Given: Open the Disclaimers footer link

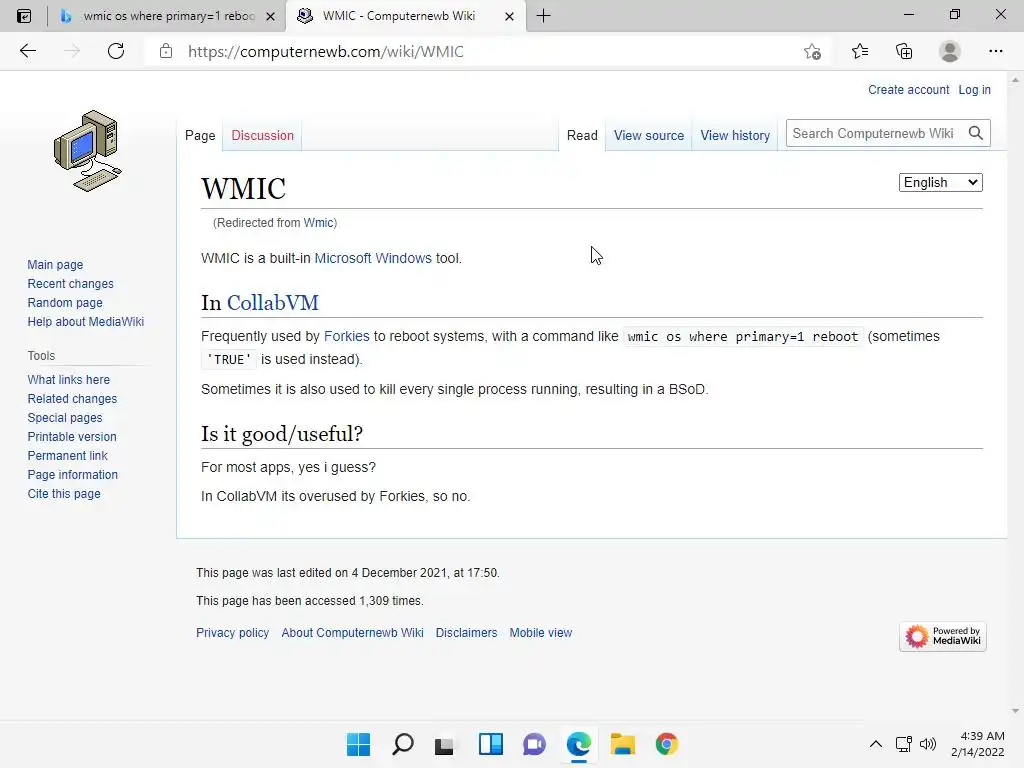Looking at the screenshot, I should [x=466, y=632].
